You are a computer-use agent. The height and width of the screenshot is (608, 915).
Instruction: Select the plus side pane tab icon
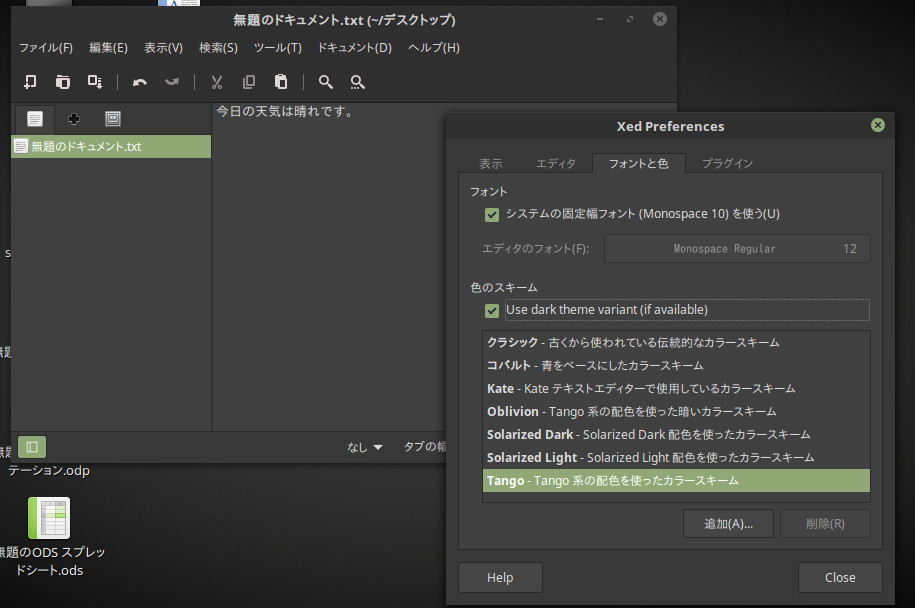(74, 119)
